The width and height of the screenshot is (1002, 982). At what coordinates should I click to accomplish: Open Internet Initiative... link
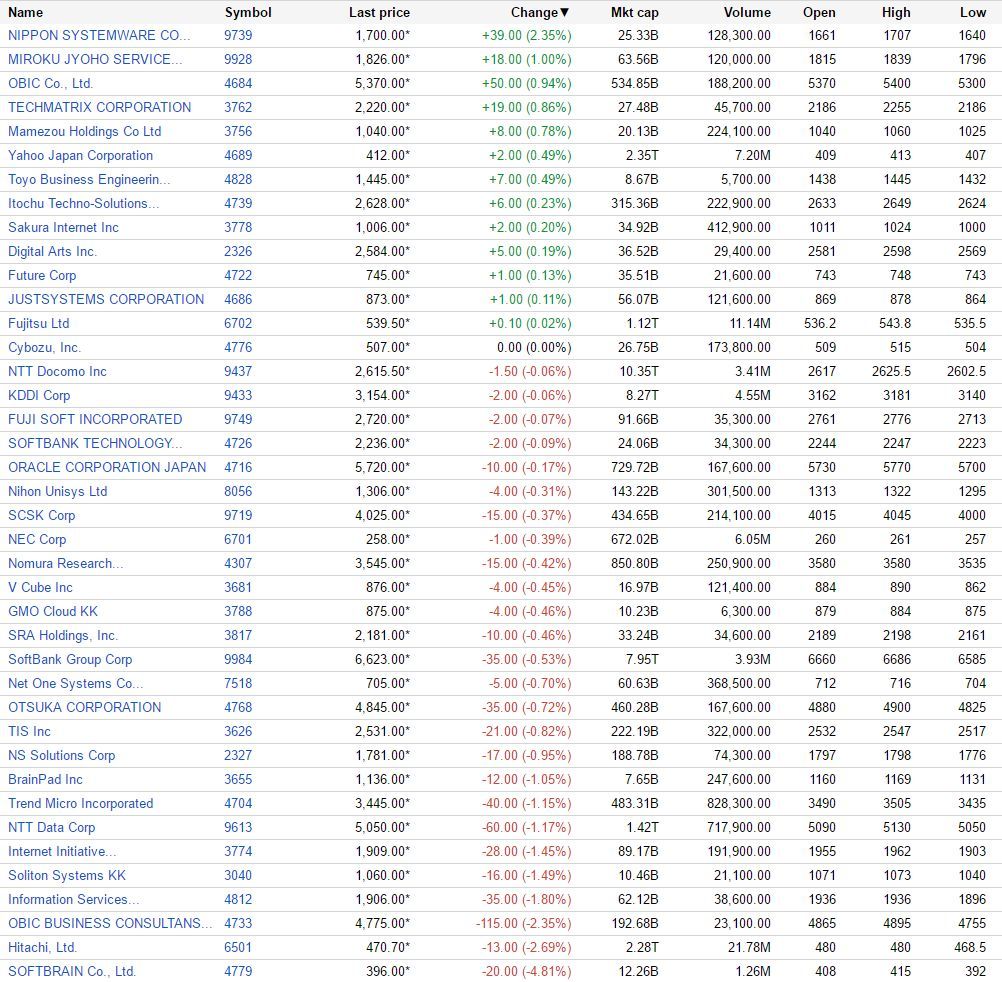click(x=63, y=852)
